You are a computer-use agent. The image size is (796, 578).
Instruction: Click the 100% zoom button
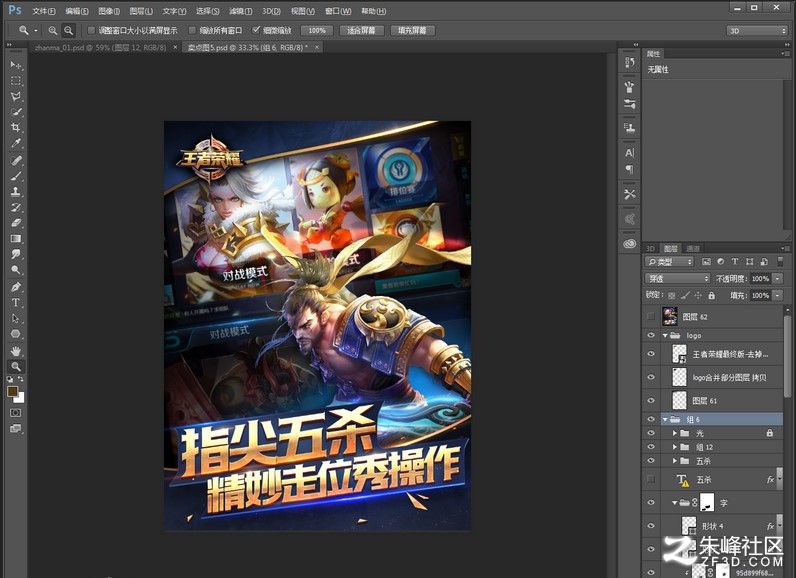click(x=317, y=30)
